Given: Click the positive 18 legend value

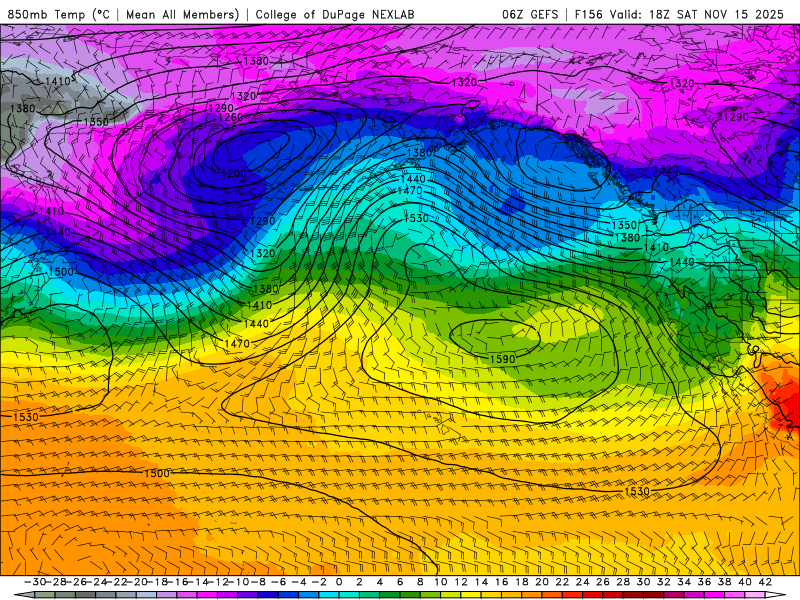Looking at the screenshot, I should tap(522, 582).
